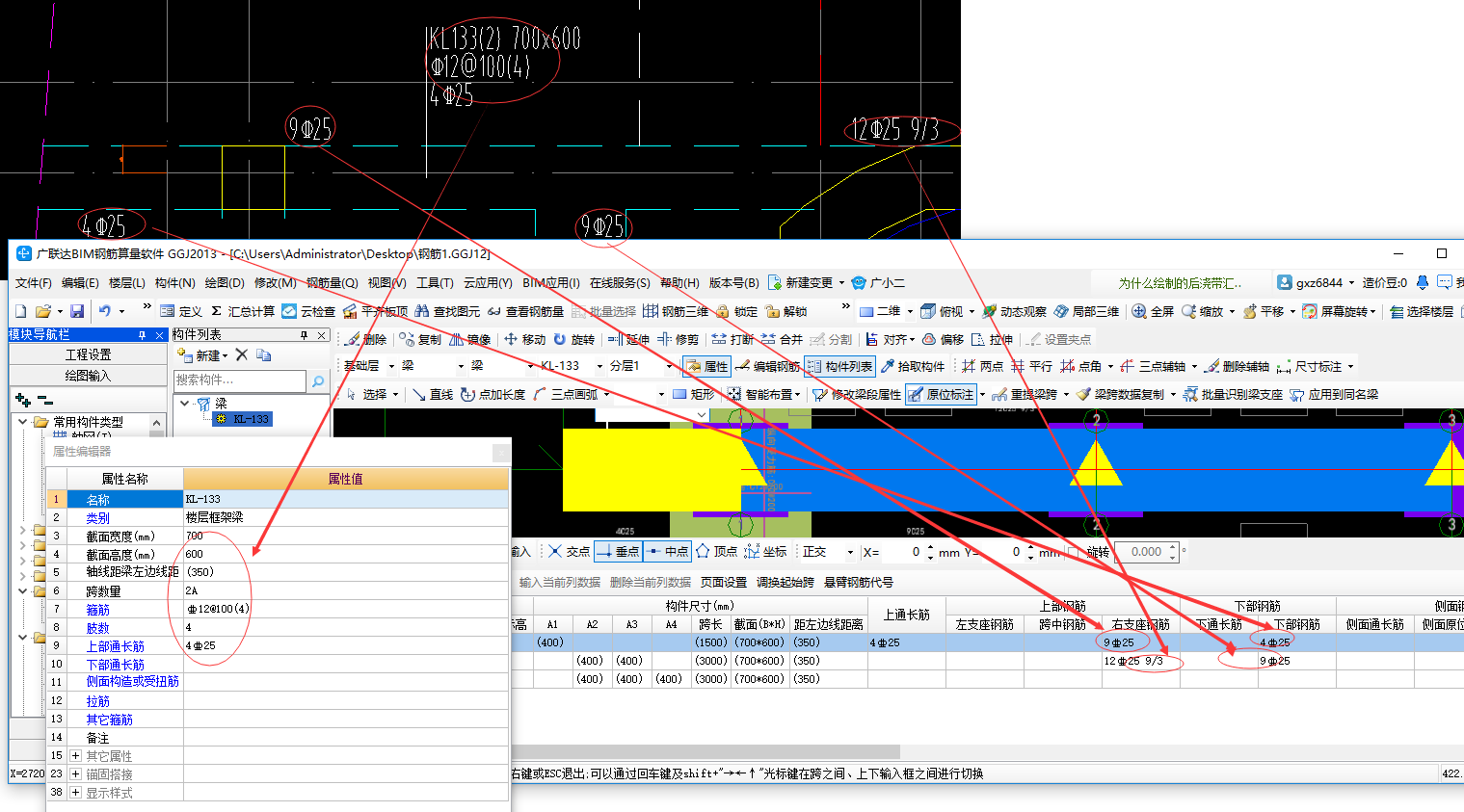The image size is (1464, 812).
Task: Toggle 垂点 perpendicular snap
Action: [x=618, y=551]
